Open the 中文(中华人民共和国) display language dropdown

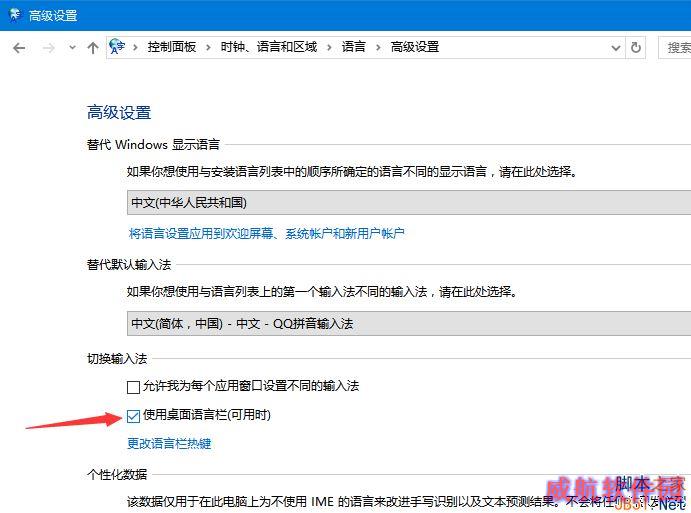409,202
